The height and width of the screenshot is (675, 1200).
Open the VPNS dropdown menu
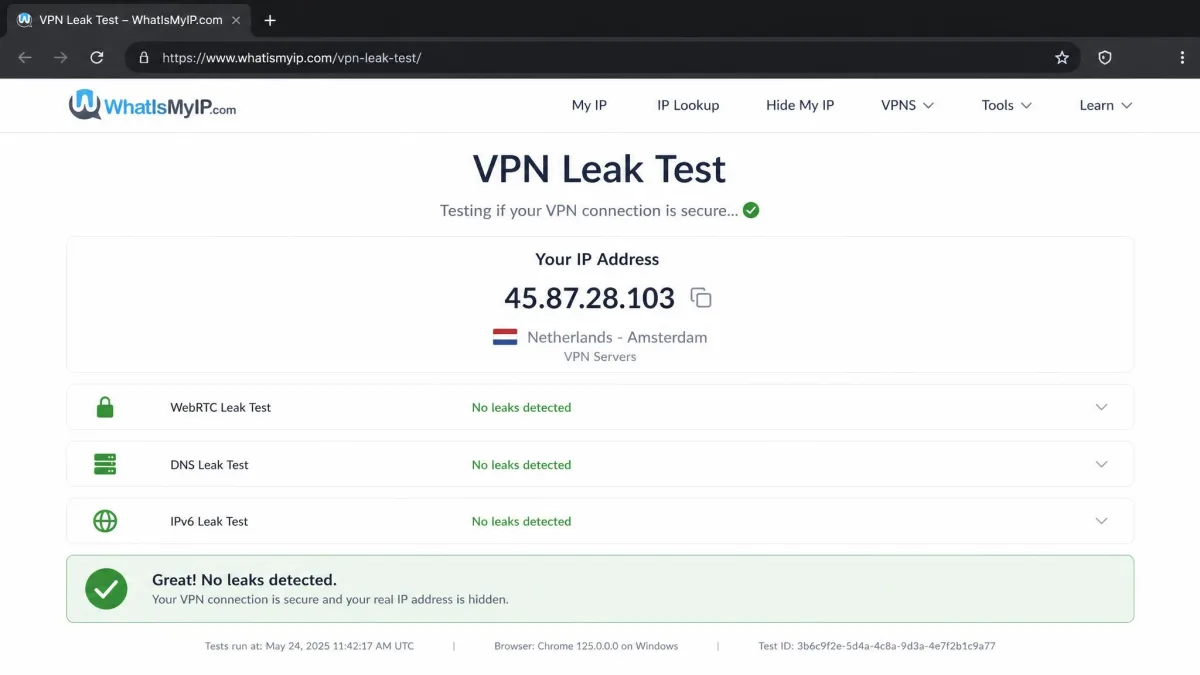[x=907, y=105]
